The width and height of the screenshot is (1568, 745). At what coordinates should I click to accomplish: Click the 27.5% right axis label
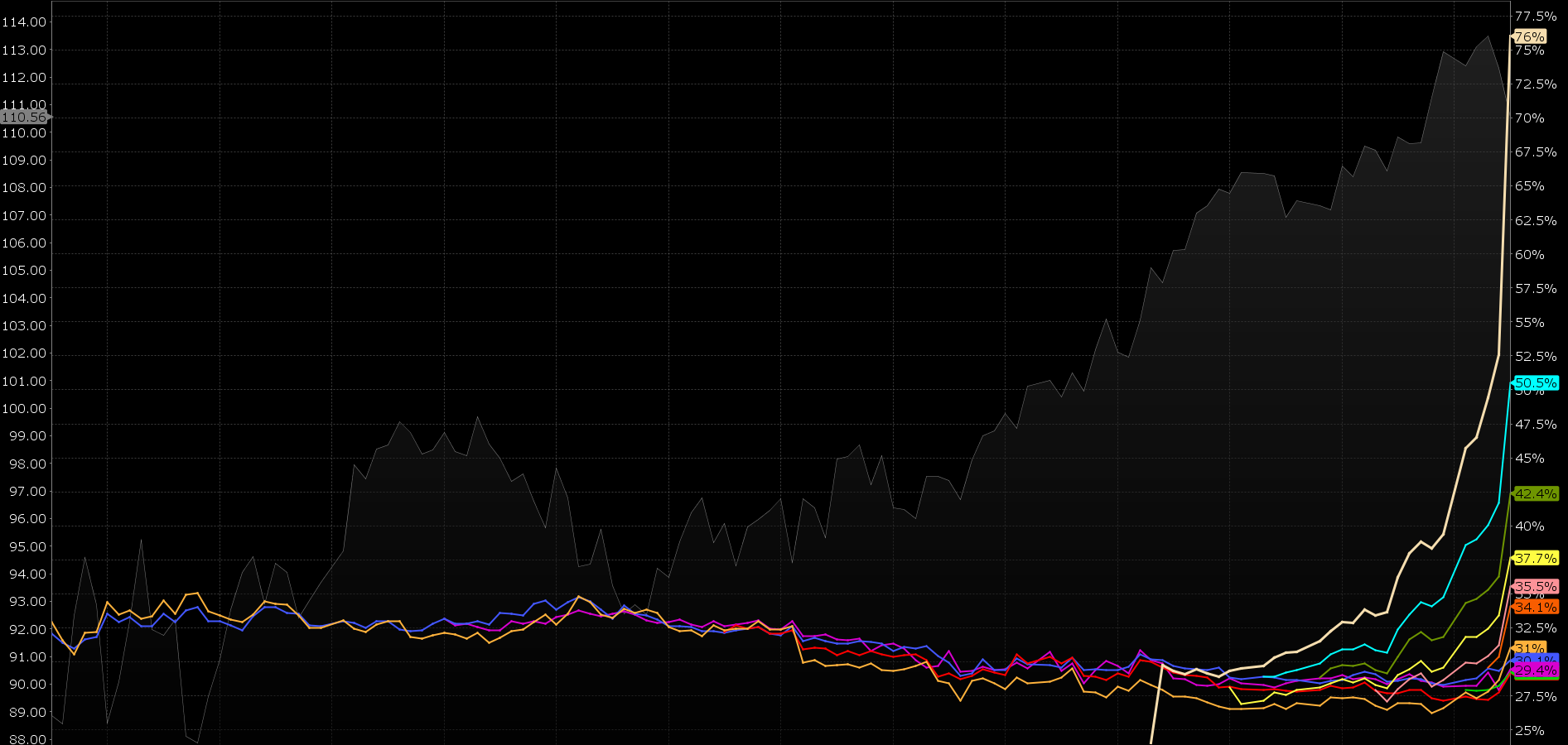[x=1535, y=696]
